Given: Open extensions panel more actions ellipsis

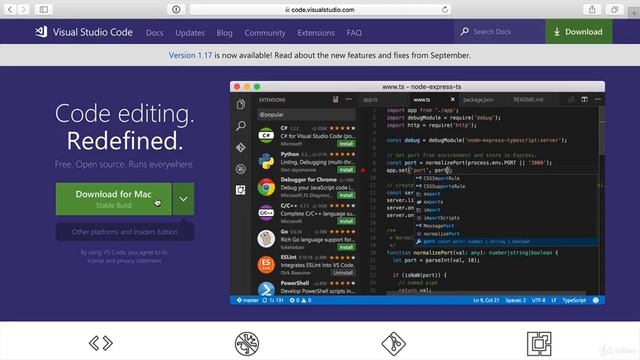Looking at the screenshot, I should [x=349, y=99].
